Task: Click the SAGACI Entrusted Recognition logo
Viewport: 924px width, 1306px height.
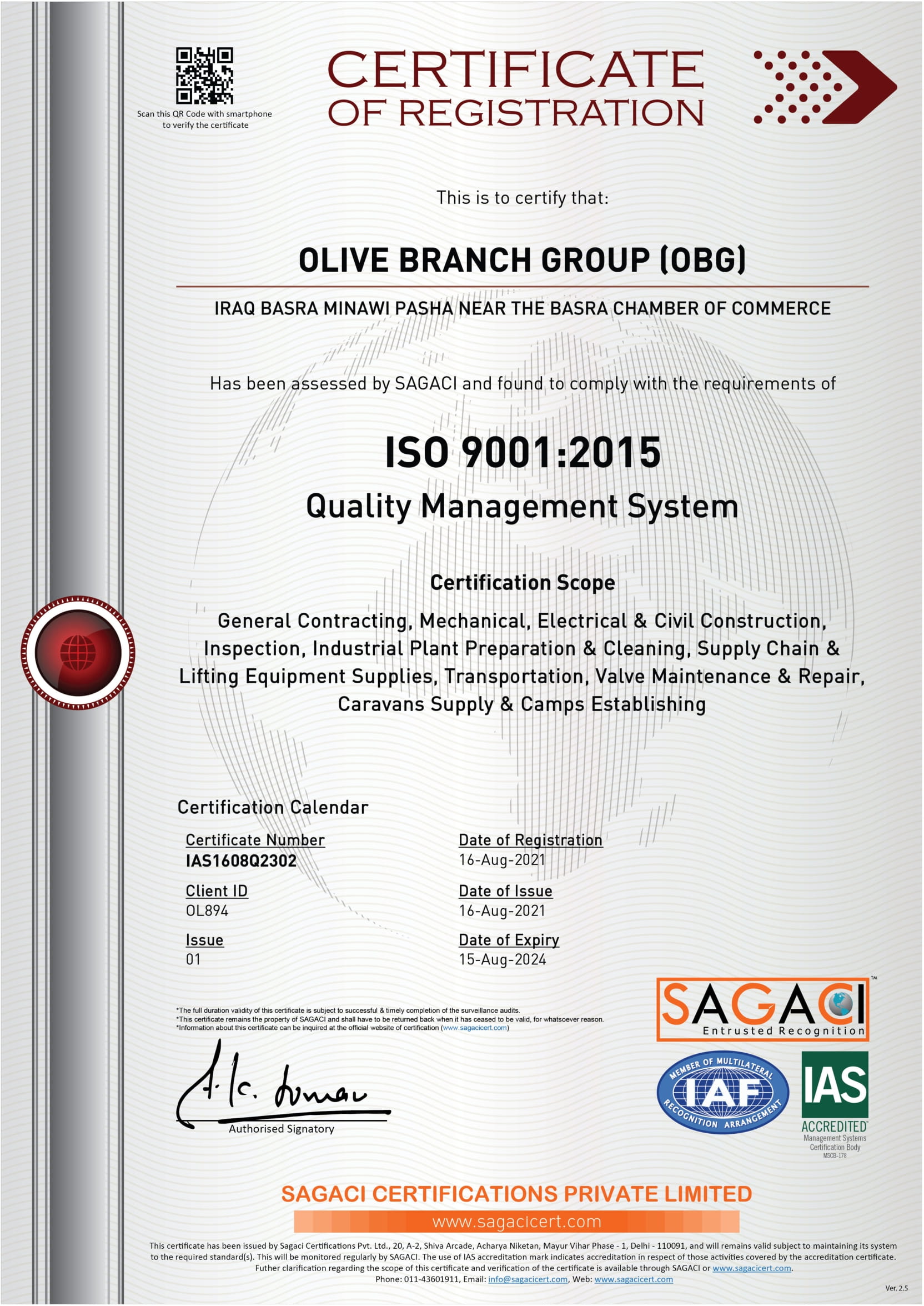Action: click(763, 1009)
